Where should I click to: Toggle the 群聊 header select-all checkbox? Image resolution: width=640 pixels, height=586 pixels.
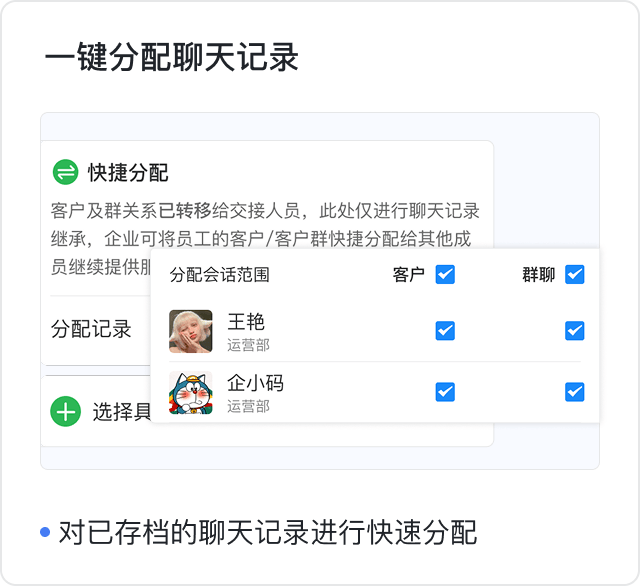coord(574,274)
